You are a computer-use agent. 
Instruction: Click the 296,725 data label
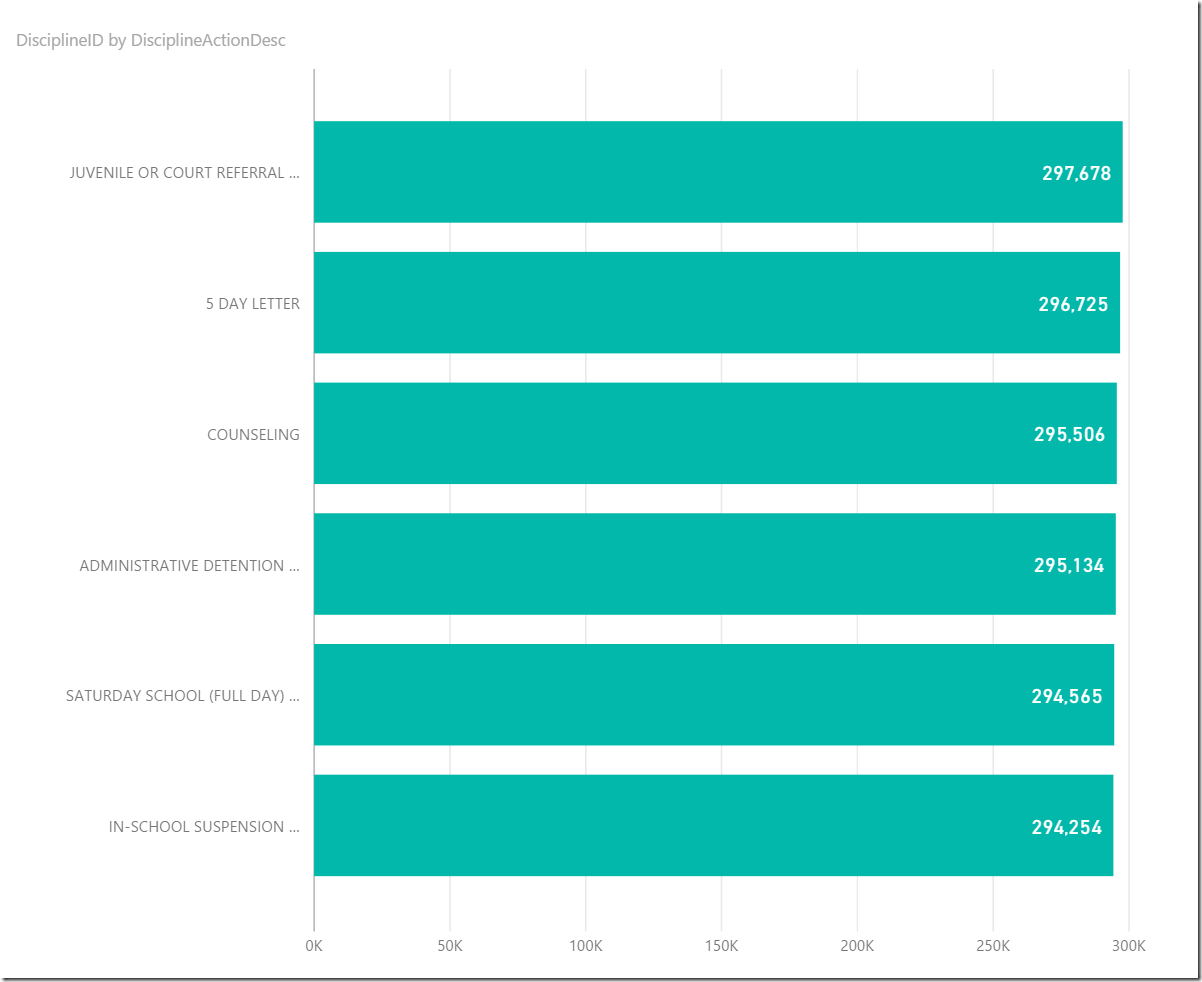click(x=1073, y=304)
